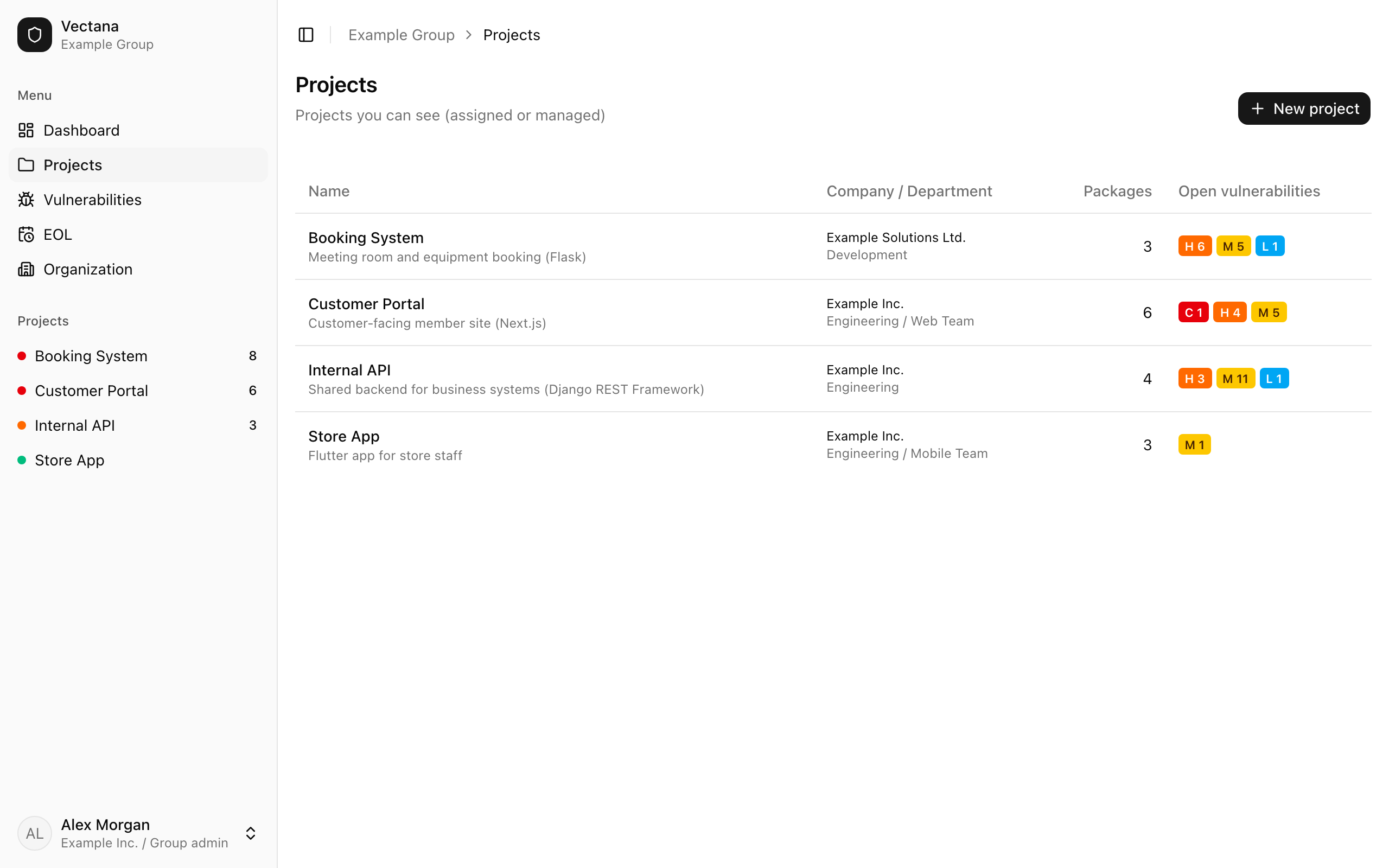Click the Name column header

(x=328, y=191)
